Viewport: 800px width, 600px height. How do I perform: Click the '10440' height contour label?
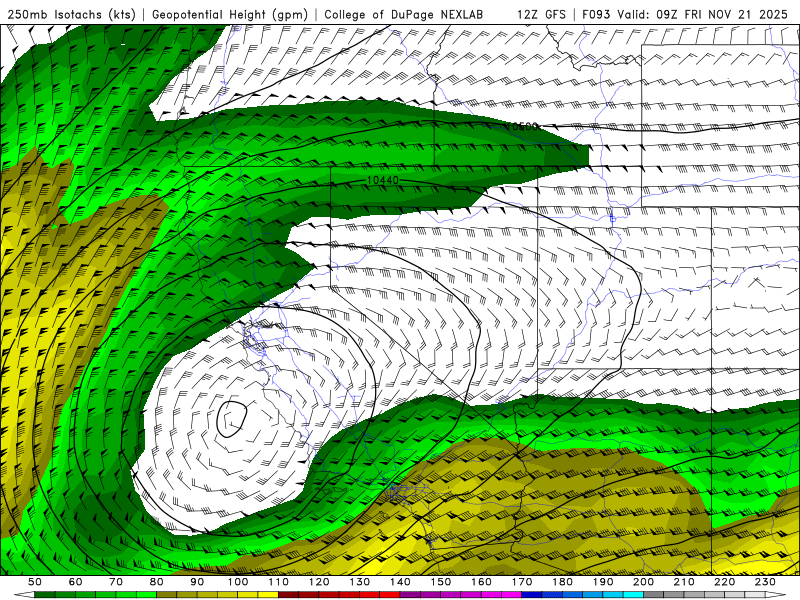point(383,180)
